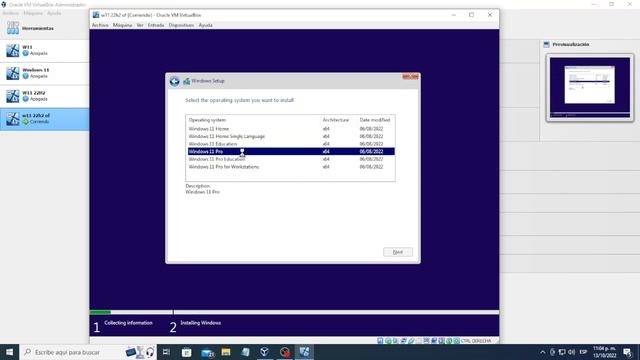Click the Date modified column header
Viewport: 640px width, 360px height.
tap(375, 120)
